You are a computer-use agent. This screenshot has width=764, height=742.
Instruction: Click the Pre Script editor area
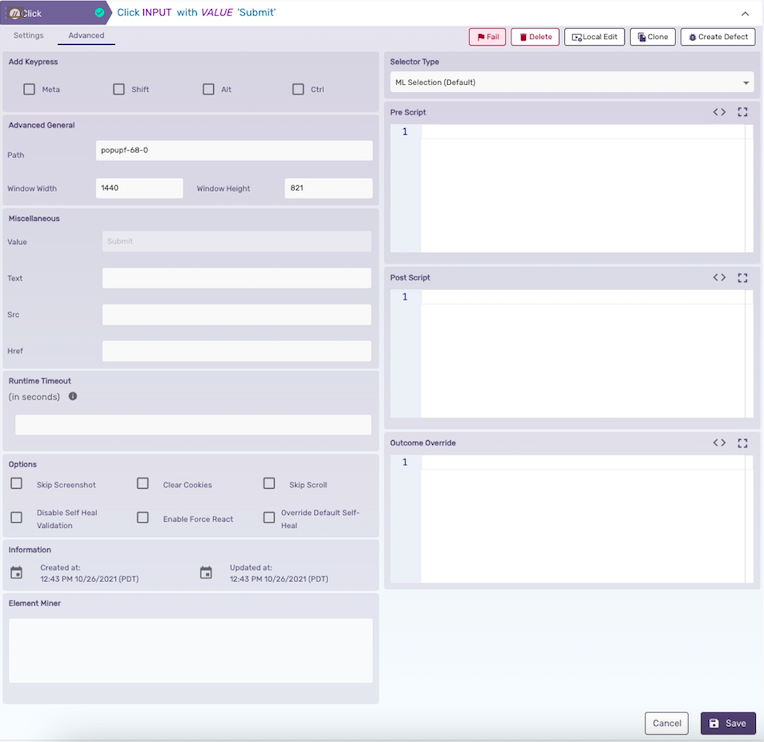point(572,188)
